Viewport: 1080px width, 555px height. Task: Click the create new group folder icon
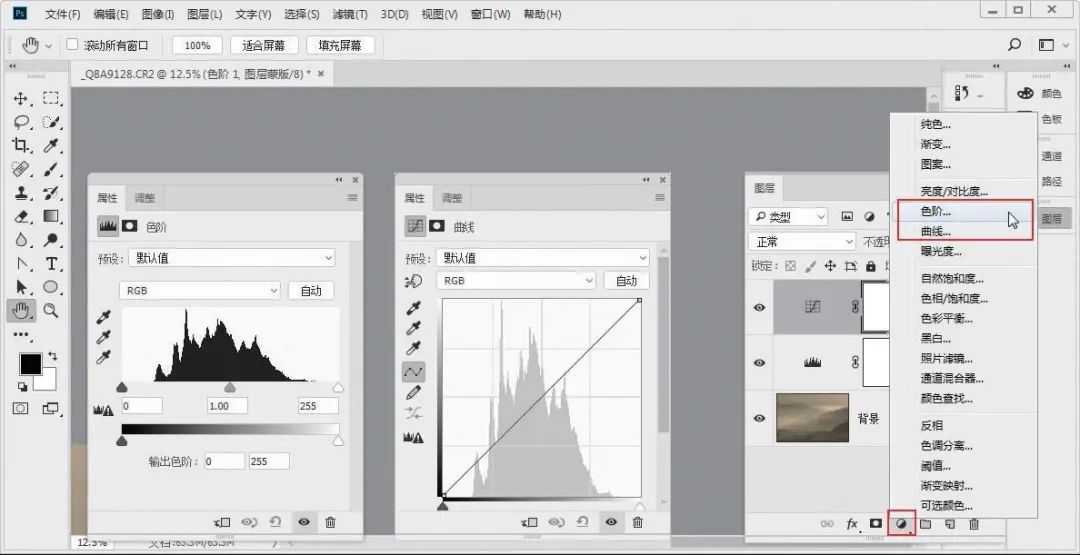point(926,524)
